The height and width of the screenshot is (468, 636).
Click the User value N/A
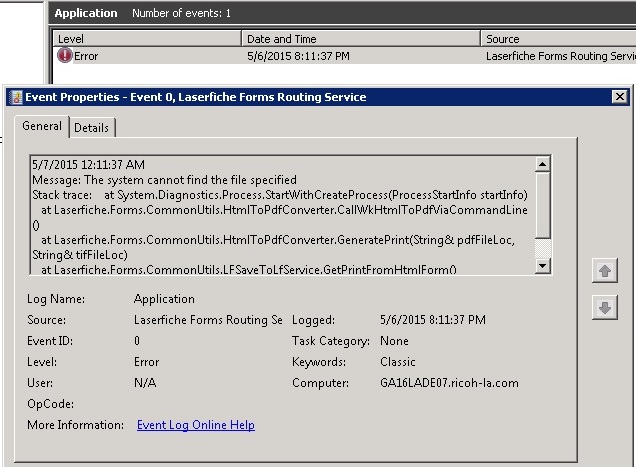click(145, 383)
